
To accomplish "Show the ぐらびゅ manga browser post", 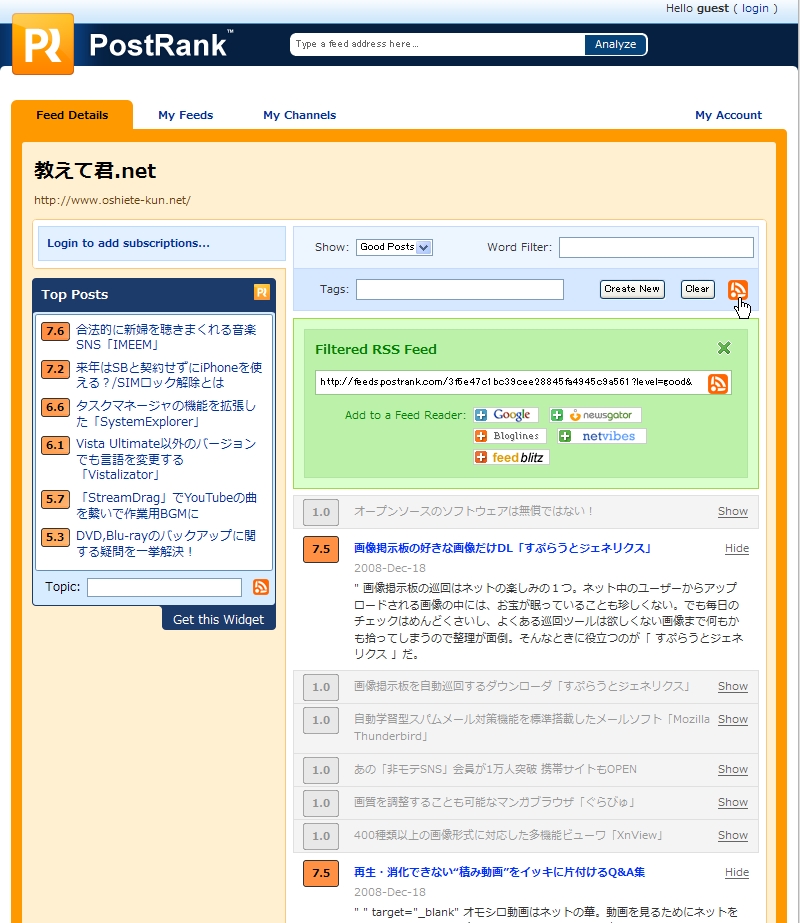I will pyautogui.click(x=733, y=802).
